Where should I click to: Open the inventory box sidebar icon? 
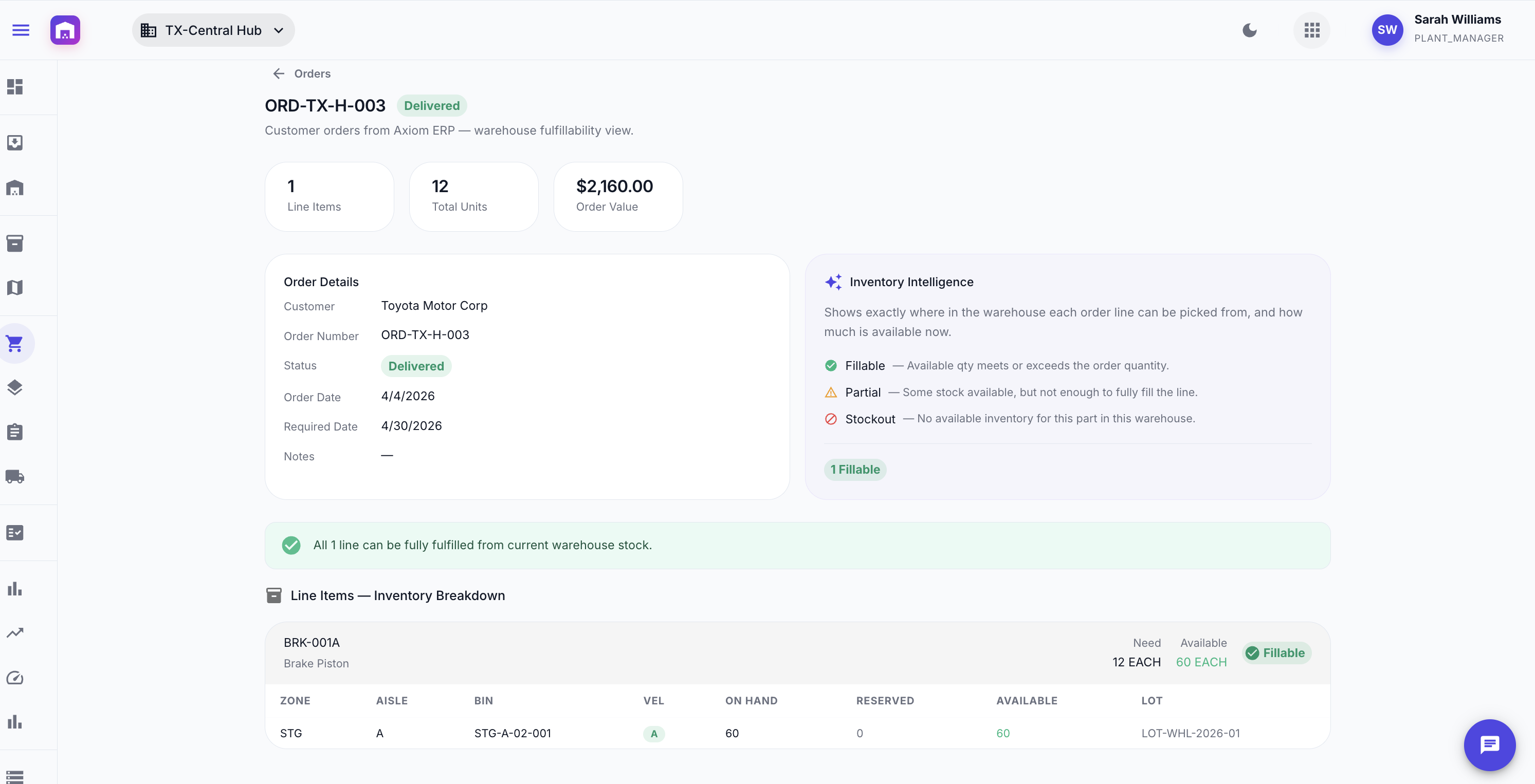15,243
